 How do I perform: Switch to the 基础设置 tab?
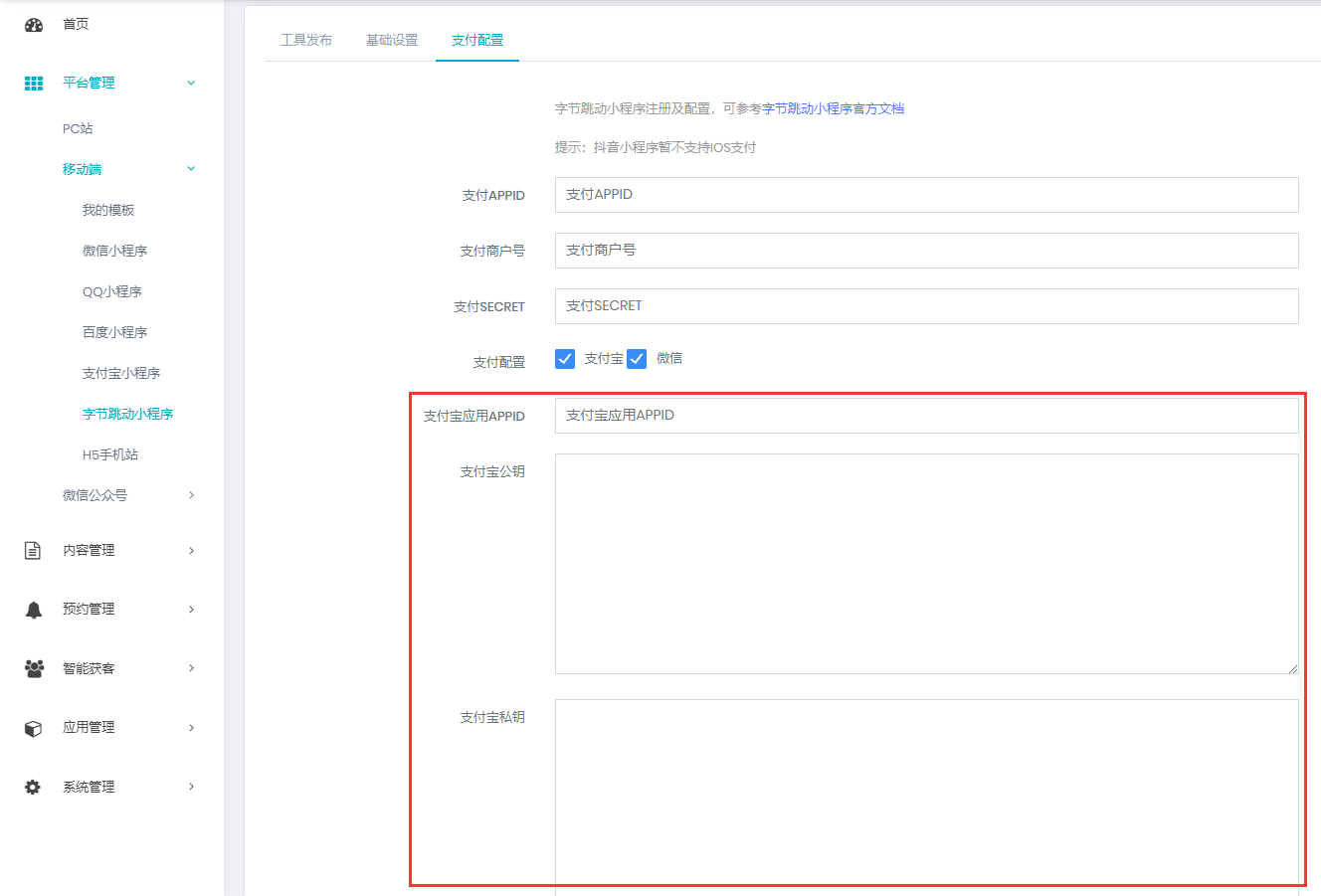[392, 40]
